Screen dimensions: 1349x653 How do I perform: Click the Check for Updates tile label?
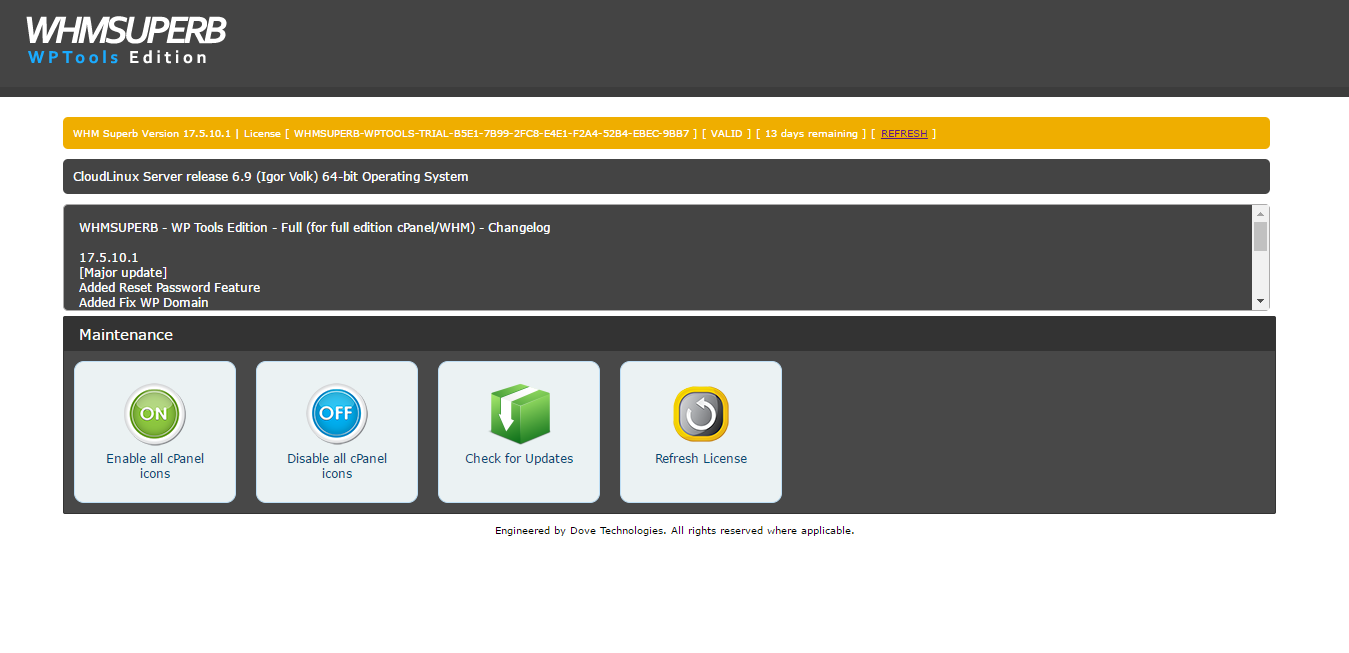(518, 458)
